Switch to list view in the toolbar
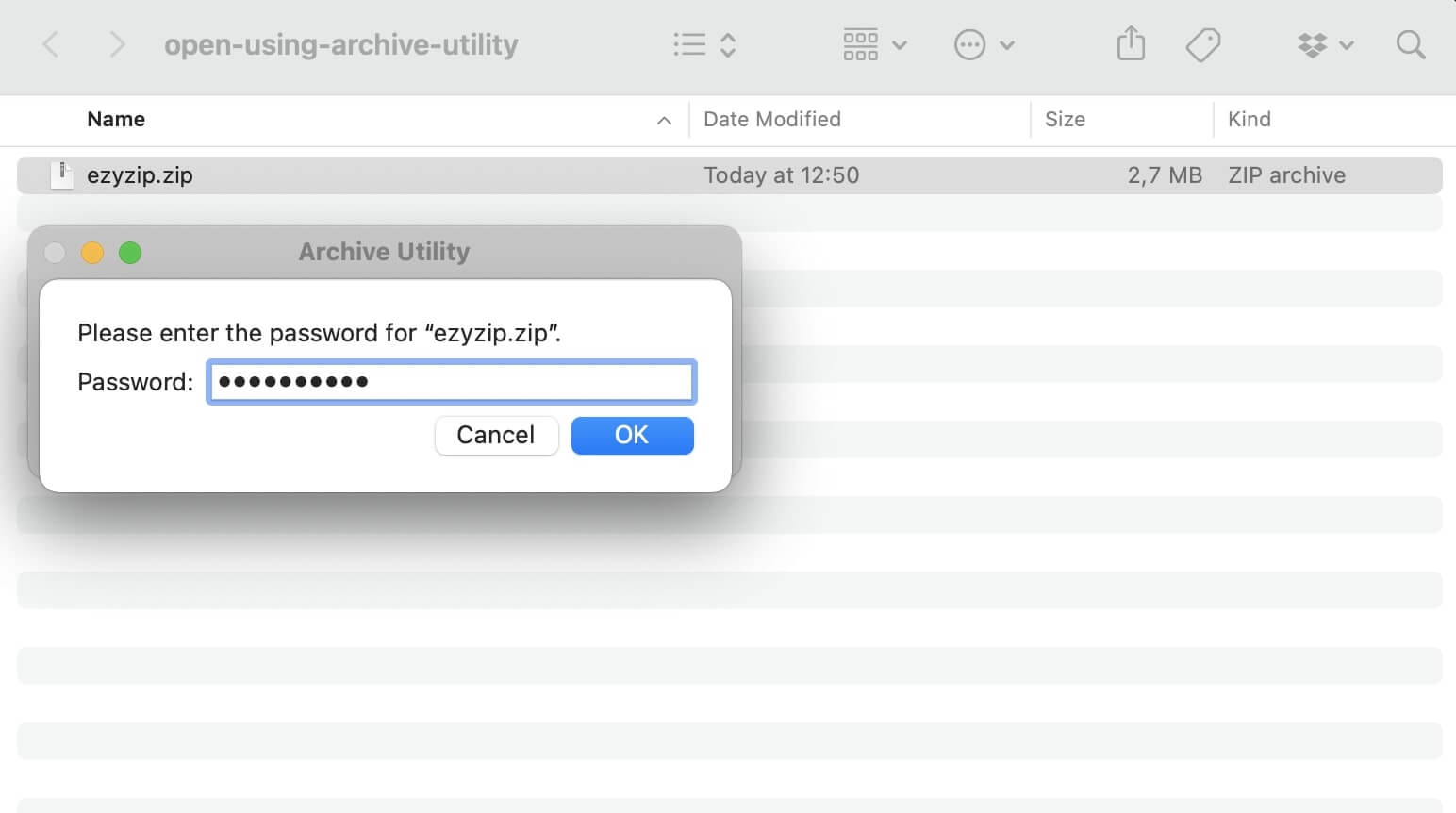The height and width of the screenshot is (813, 1456). 689,43
